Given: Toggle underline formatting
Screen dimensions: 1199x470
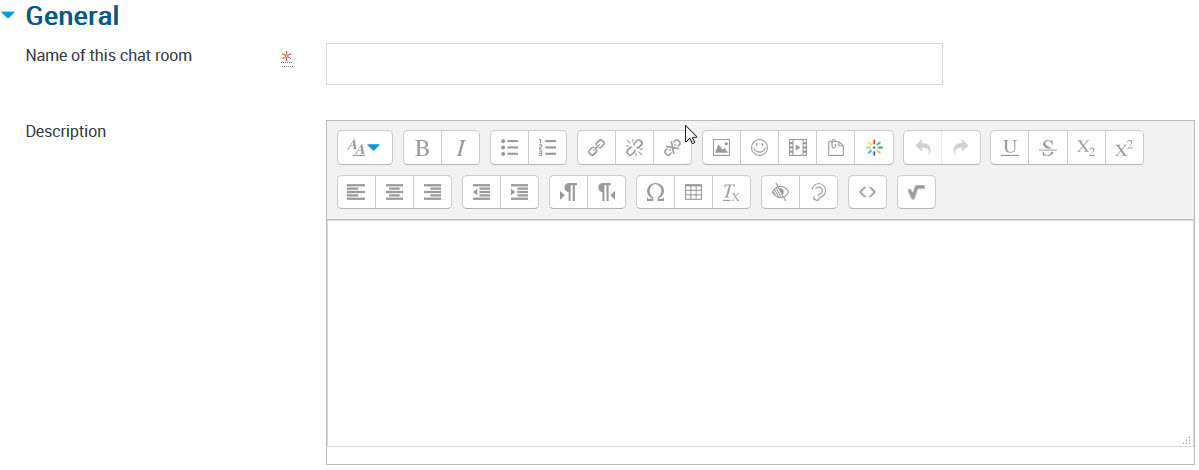Looking at the screenshot, I should click(x=1010, y=147).
